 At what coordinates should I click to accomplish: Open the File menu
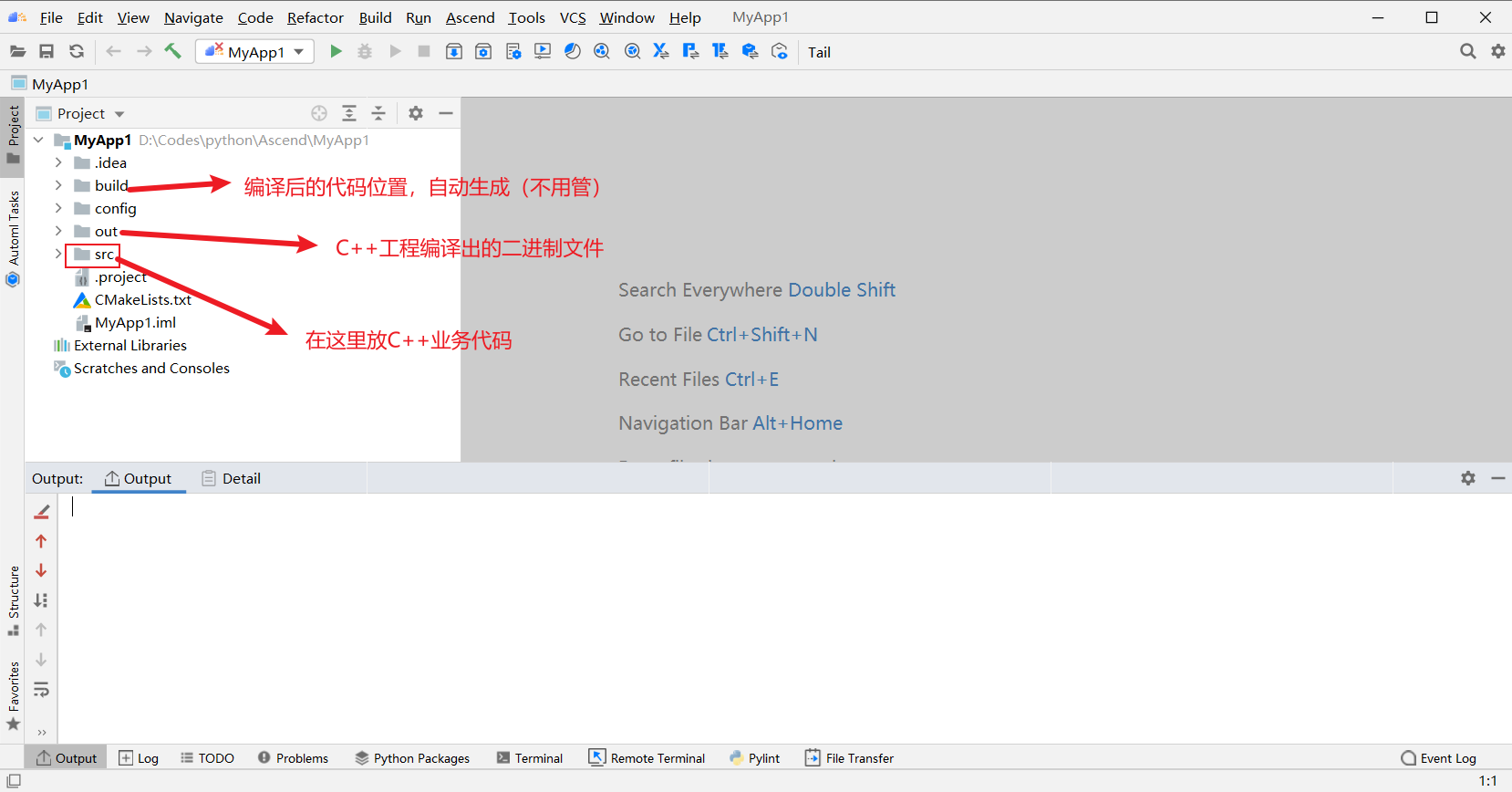click(51, 17)
